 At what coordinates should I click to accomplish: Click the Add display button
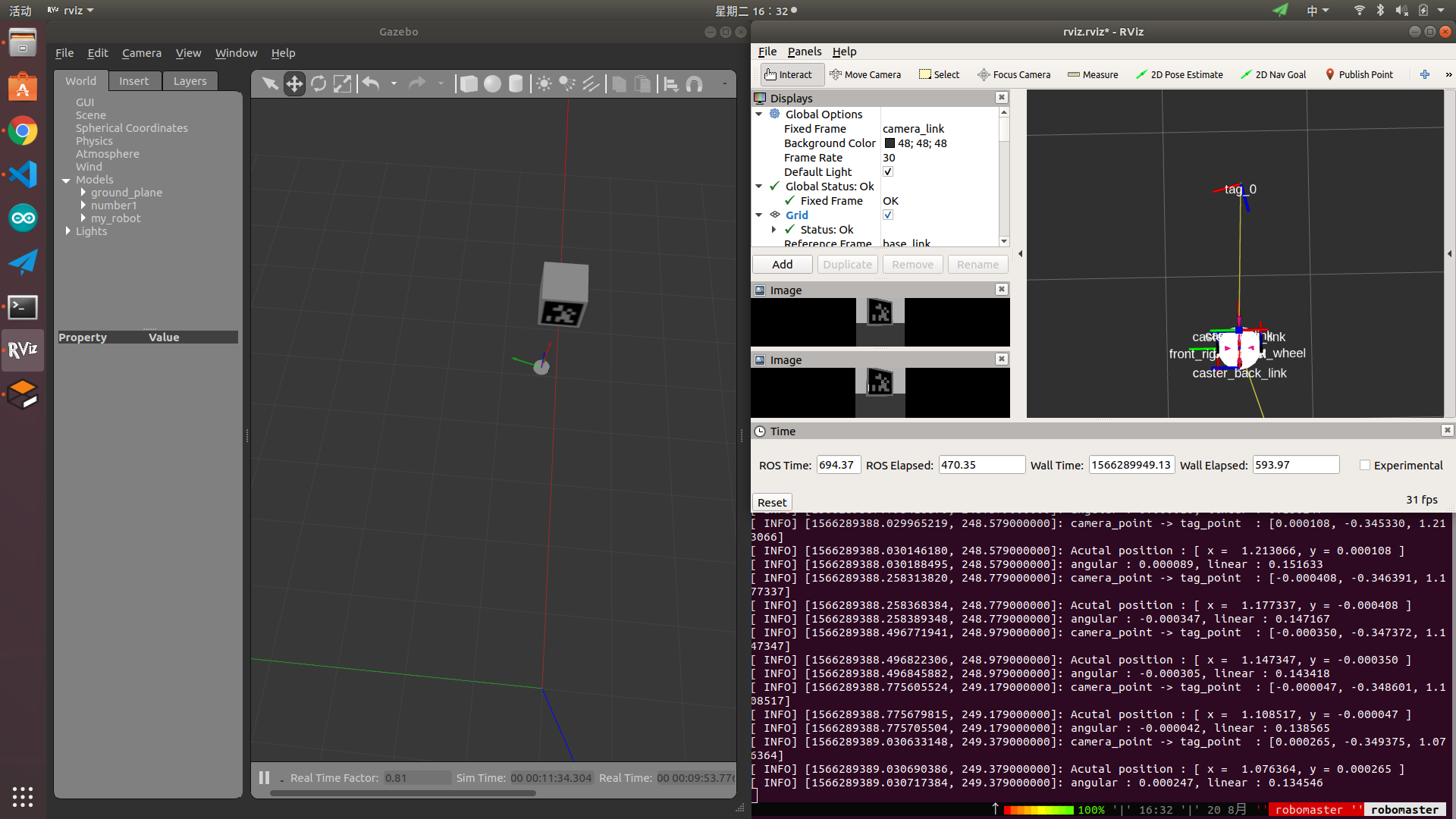click(x=782, y=265)
